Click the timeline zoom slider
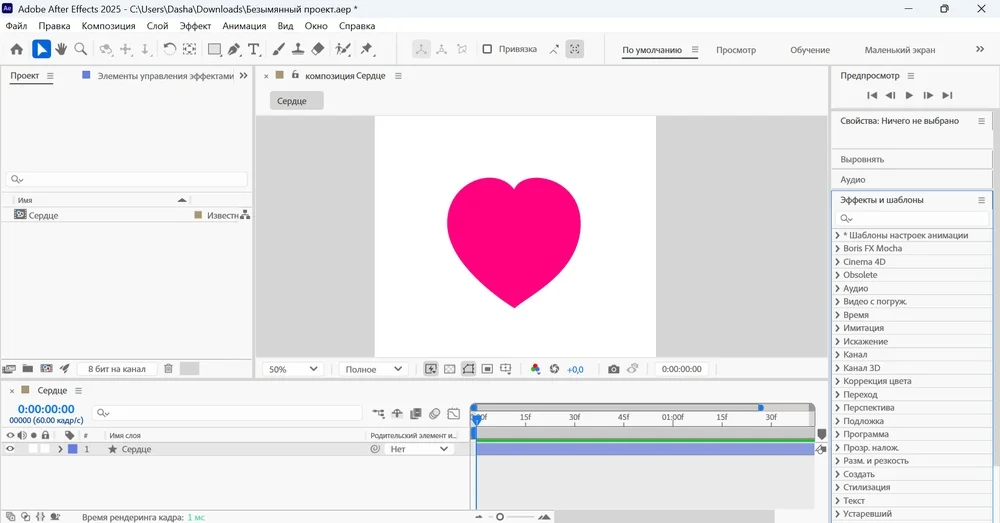This screenshot has width=1000, height=523. pyautogui.click(x=500, y=517)
